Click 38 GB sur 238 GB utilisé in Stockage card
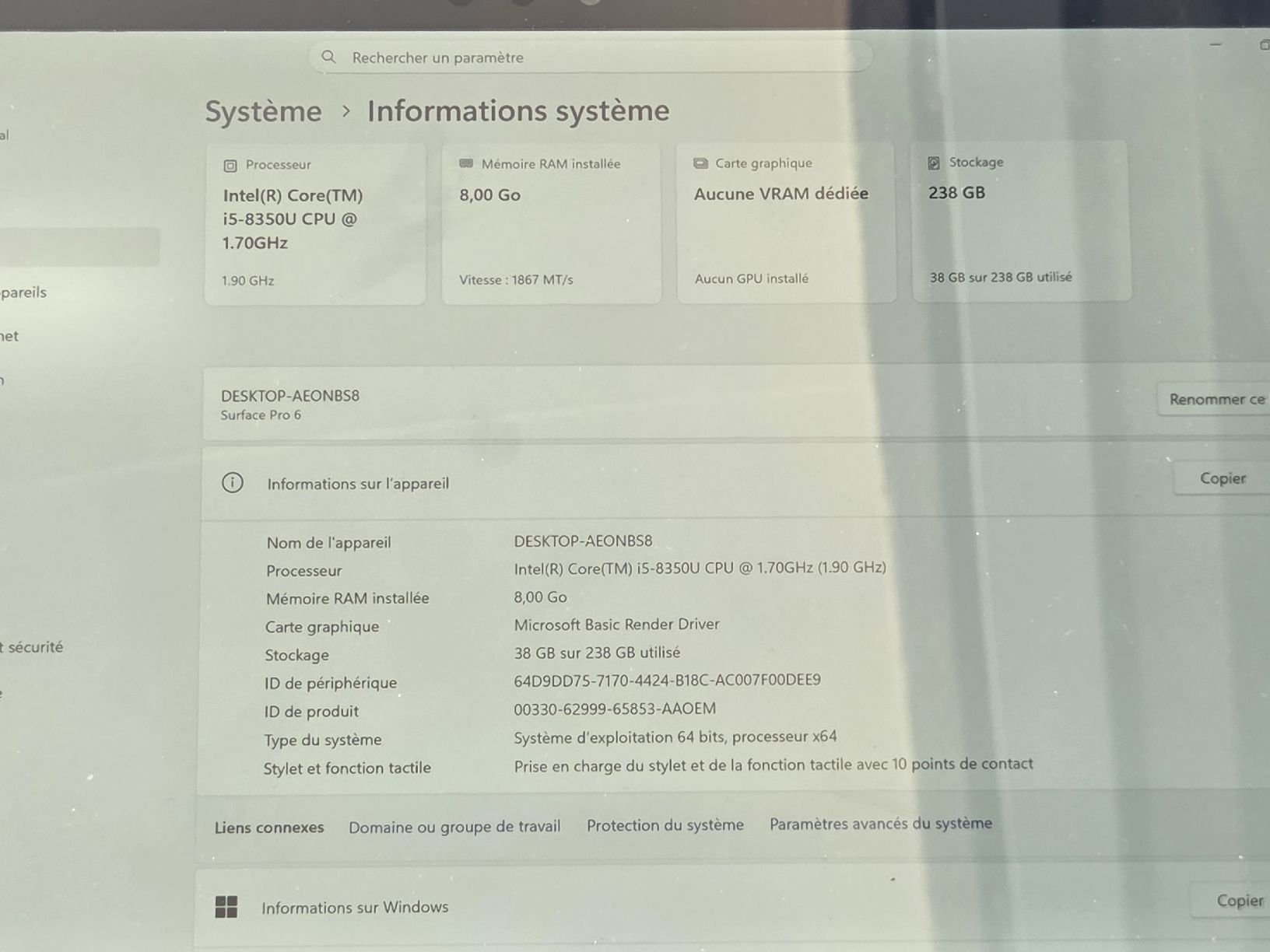Image resolution: width=1270 pixels, height=952 pixels. tap(1001, 277)
